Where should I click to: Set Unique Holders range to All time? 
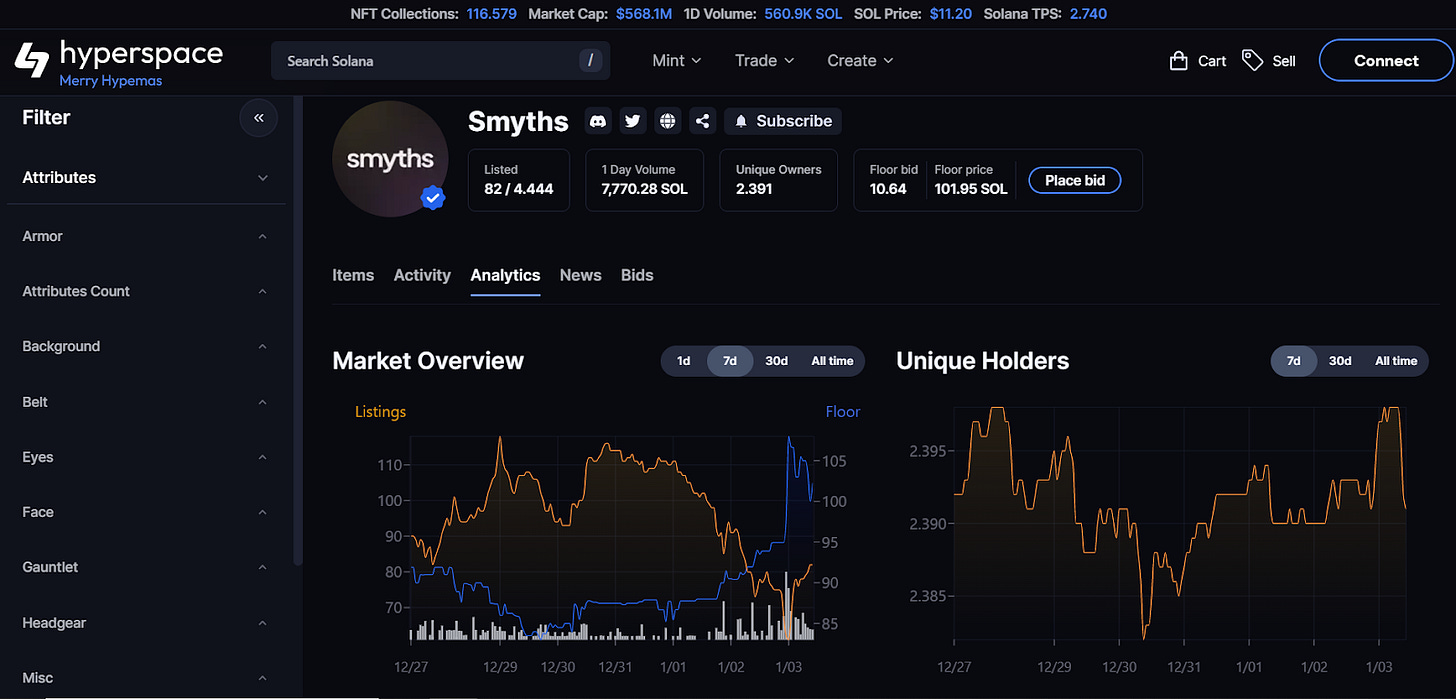(x=1396, y=361)
